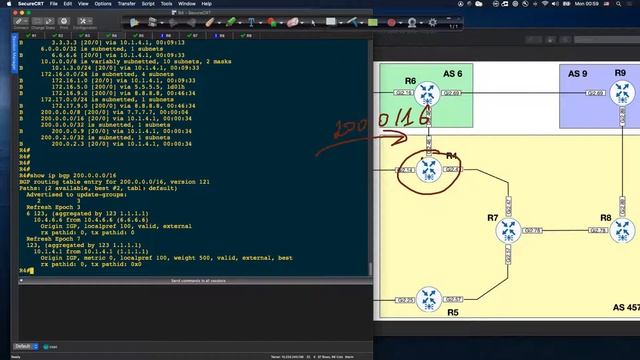Image resolution: width=640 pixels, height=360 pixels.
Task: Select the pencil drawing tool
Action: point(210,22)
